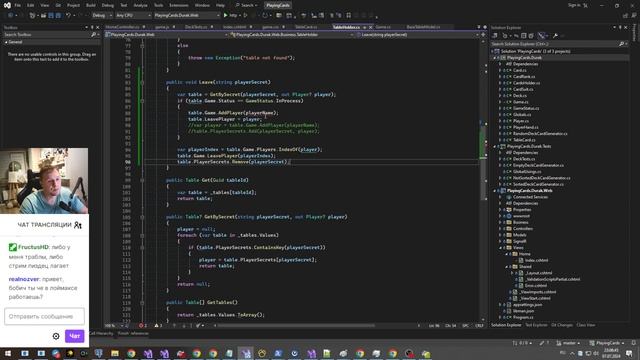Collapse the PlayingCards.Durak.Tests project node
This screenshot has height=360, width=640.
coord(495,146)
